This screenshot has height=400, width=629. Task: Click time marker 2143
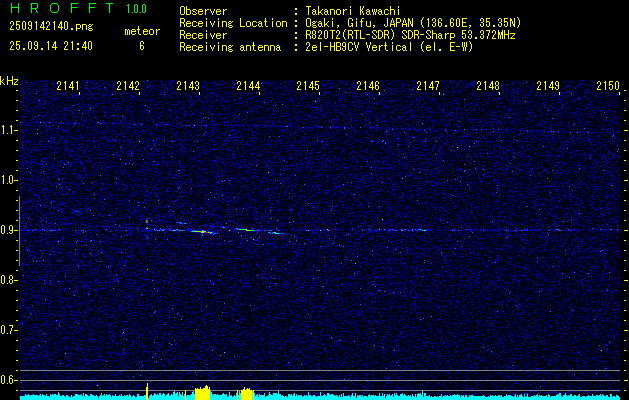188,85
